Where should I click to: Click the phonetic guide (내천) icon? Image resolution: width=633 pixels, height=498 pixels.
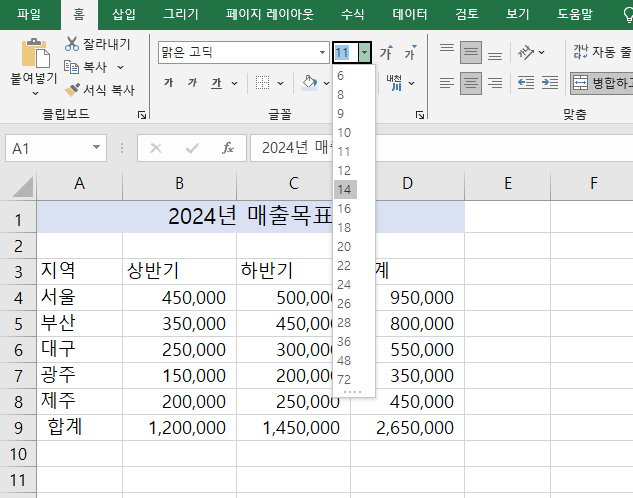[x=394, y=83]
